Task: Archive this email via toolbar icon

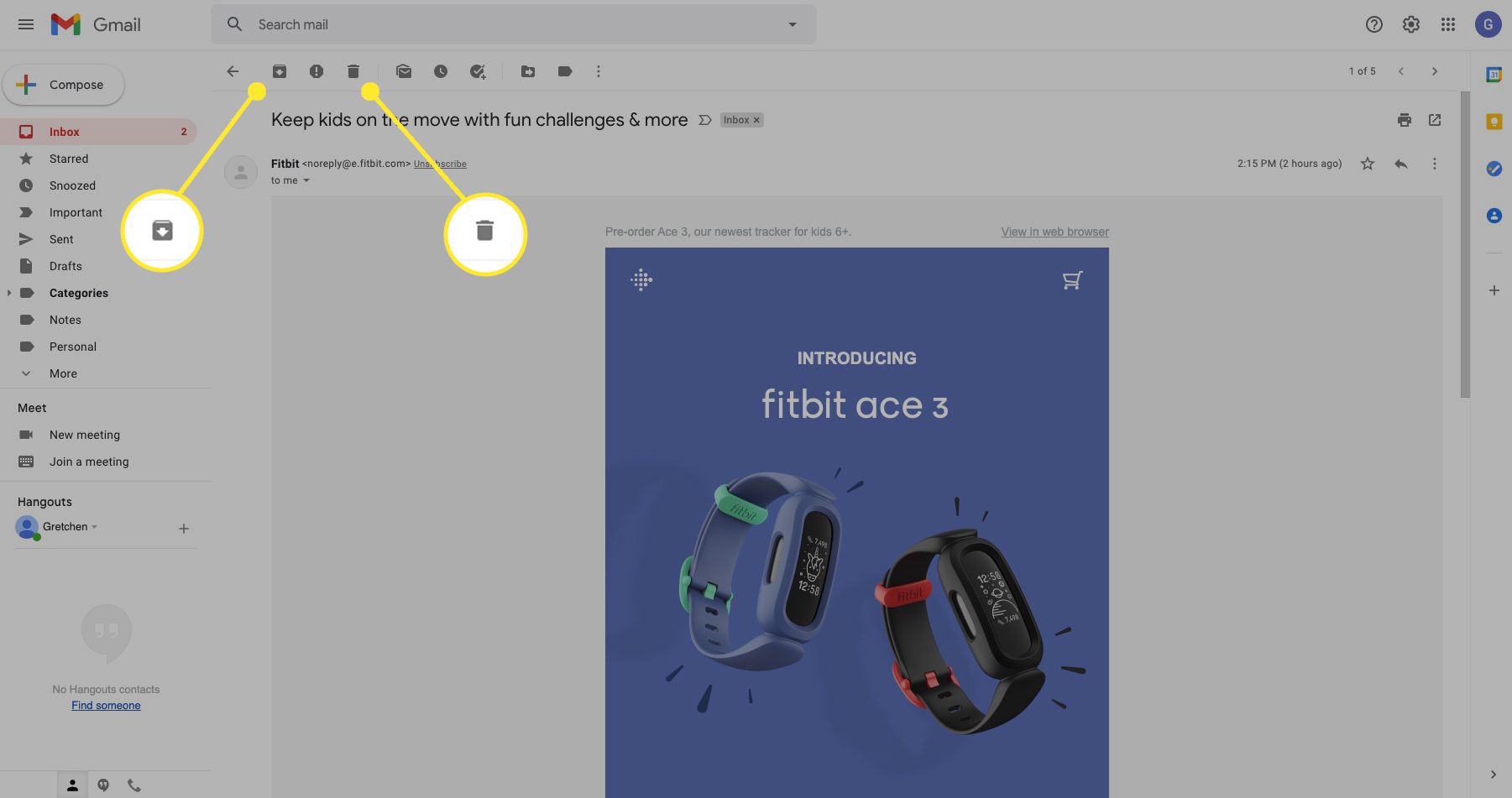Action: pyautogui.click(x=280, y=71)
